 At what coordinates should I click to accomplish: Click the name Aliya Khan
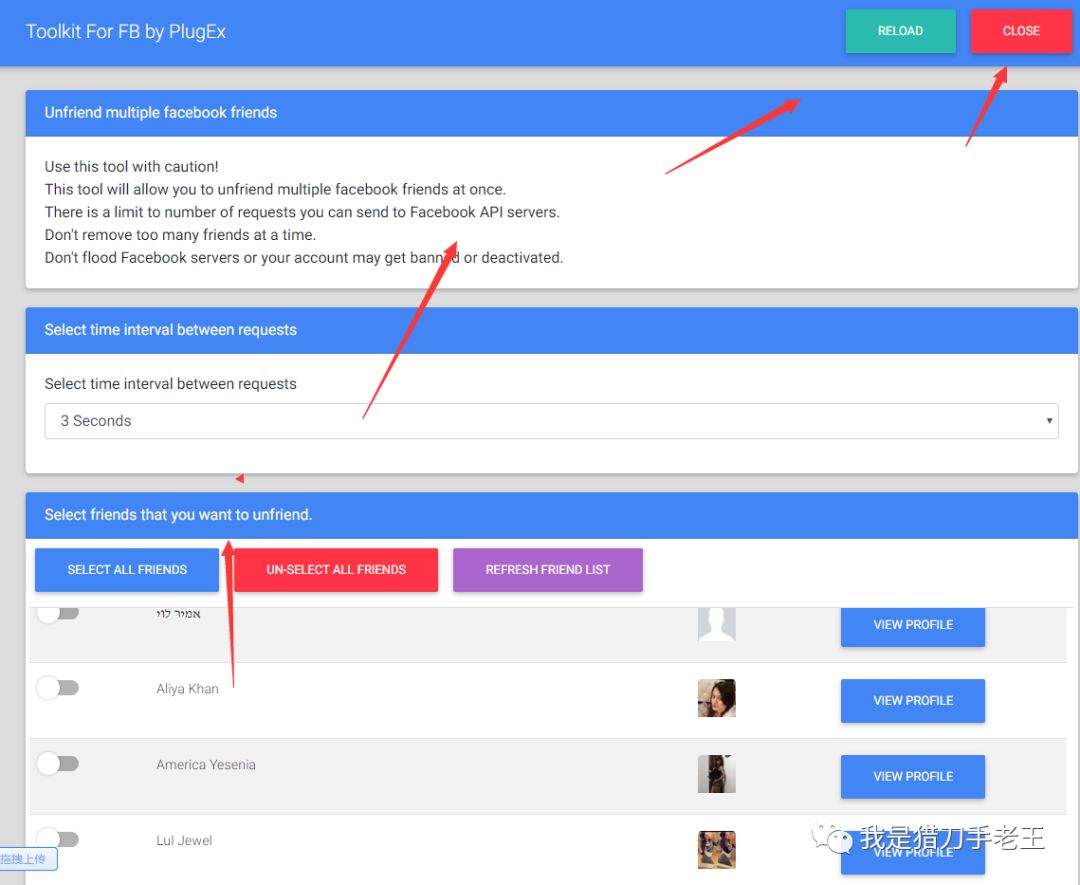187,689
